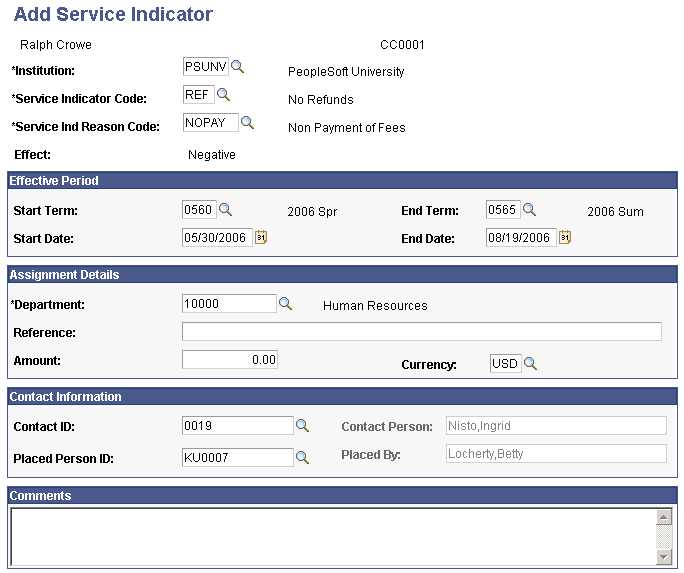Click the No Refunds description
This screenshot has height=573, width=684.
pyautogui.click(x=321, y=100)
